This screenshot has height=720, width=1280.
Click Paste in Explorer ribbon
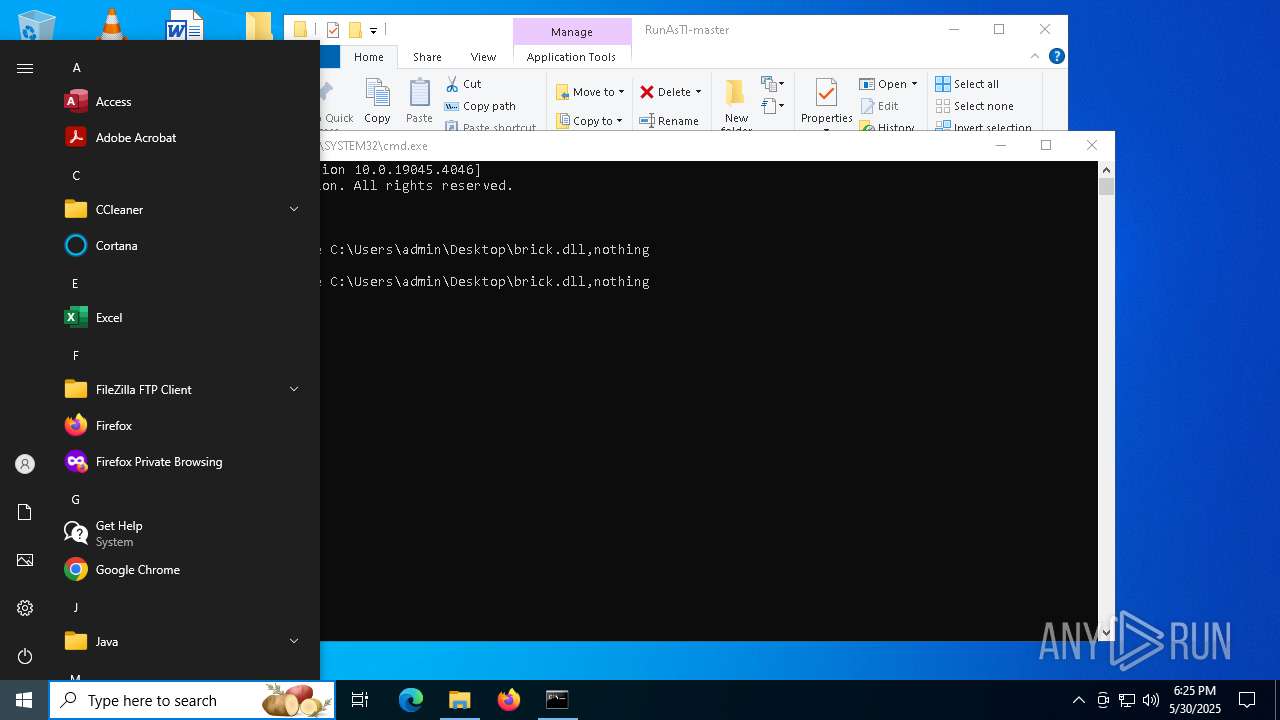coord(419,102)
